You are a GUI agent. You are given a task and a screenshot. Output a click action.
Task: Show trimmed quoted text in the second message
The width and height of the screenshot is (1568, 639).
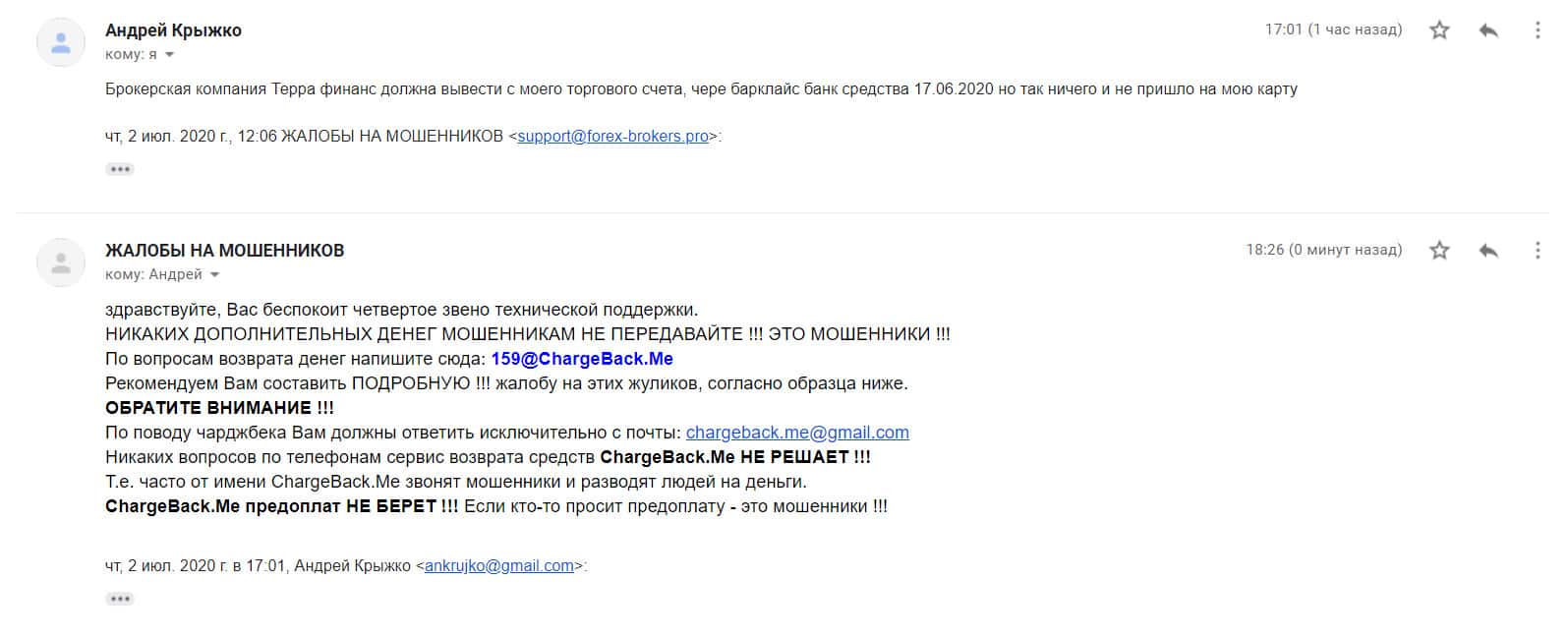click(120, 599)
